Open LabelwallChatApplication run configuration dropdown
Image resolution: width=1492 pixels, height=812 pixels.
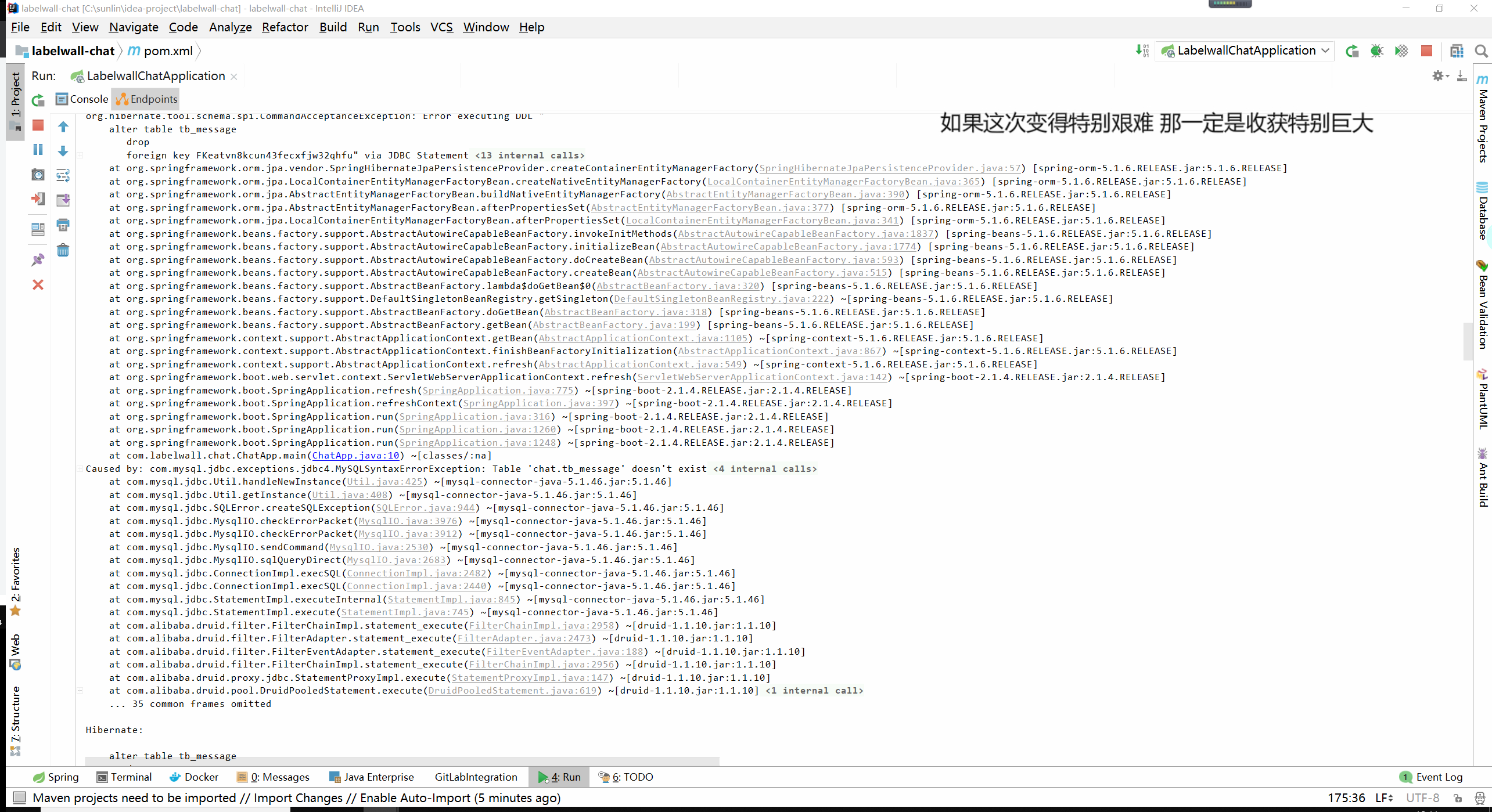tap(1245, 51)
